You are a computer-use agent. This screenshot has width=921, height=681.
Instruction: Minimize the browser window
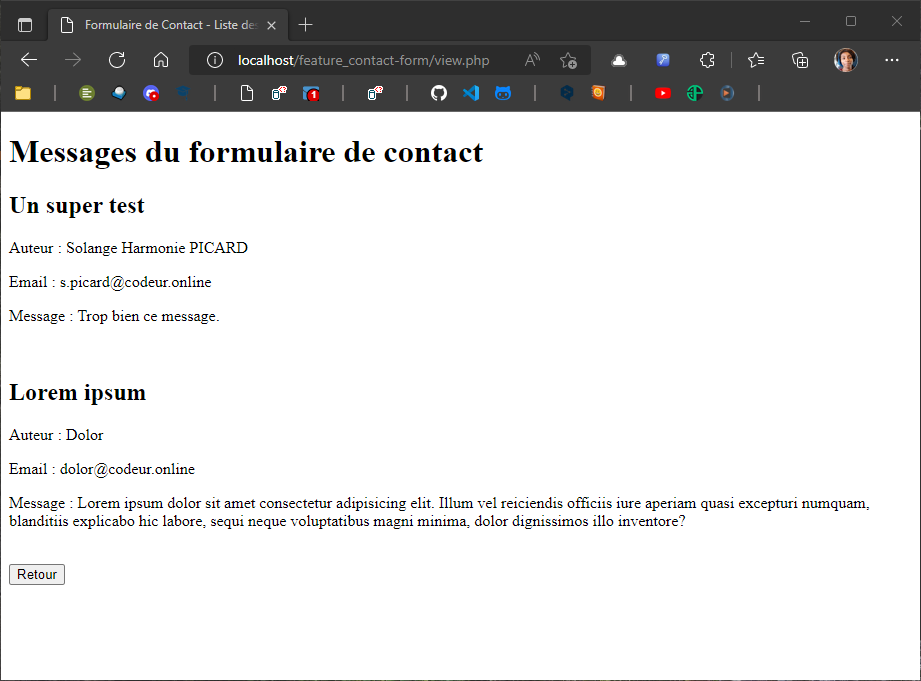point(805,21)
